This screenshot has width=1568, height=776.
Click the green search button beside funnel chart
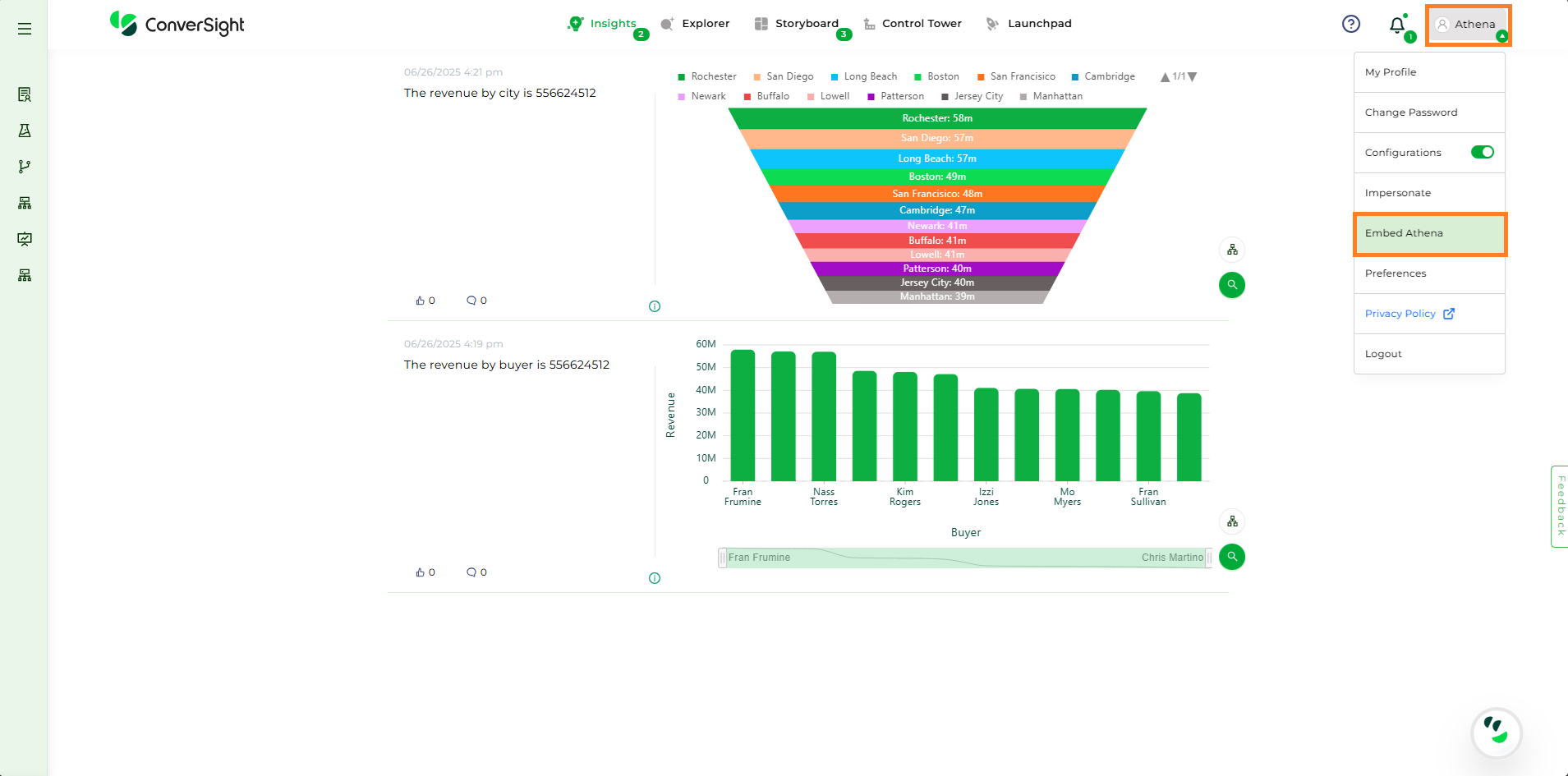[1232, 285]
